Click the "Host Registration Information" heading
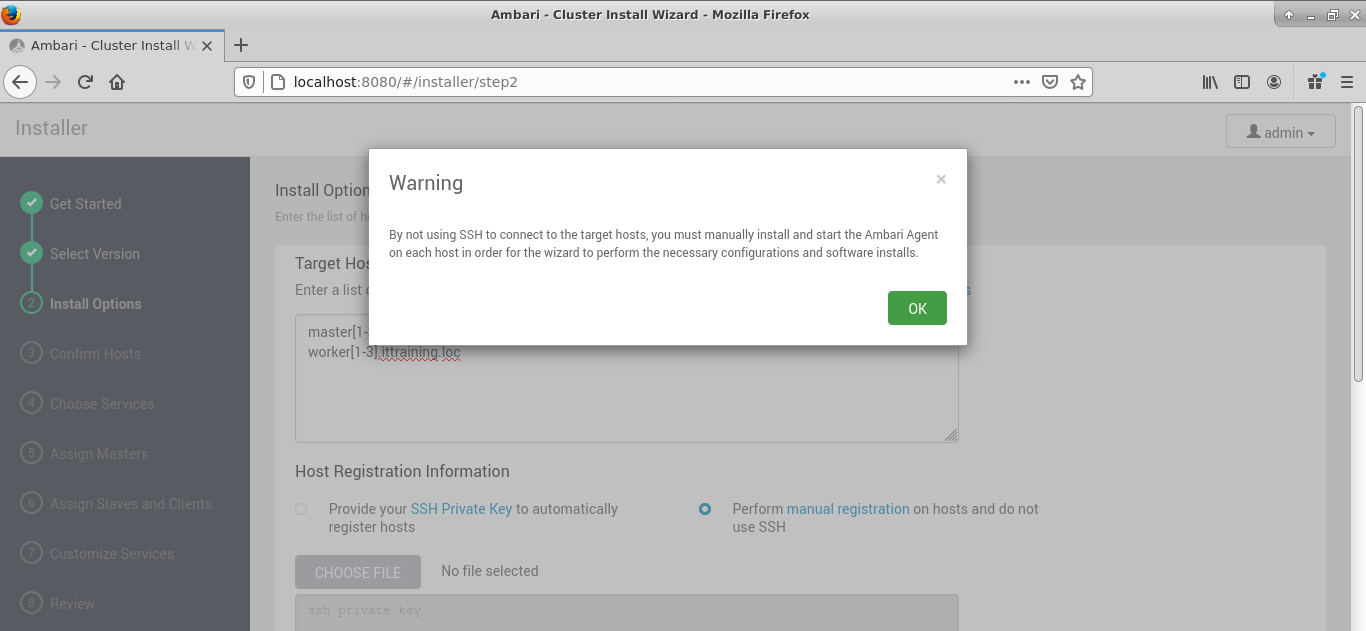This screenshot has width=1366, height=631. (402, 471)
